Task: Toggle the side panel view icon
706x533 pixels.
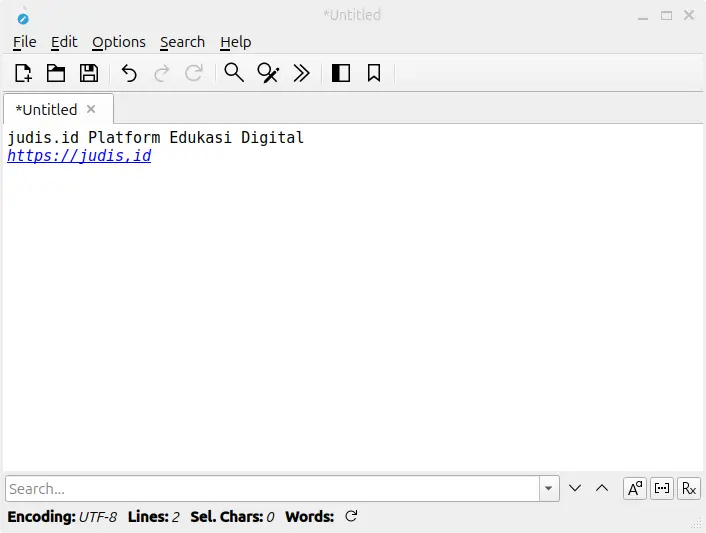Action: coord(341,73)
